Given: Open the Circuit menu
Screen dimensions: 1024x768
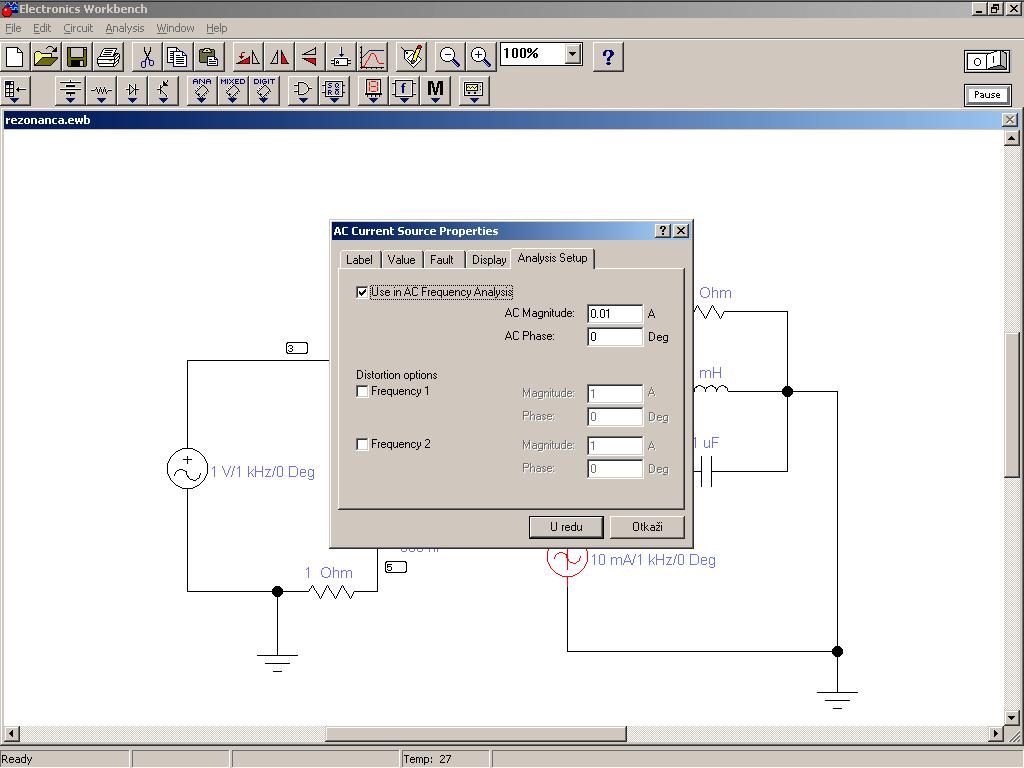Looking at the screenshot, I should point(78,28).
